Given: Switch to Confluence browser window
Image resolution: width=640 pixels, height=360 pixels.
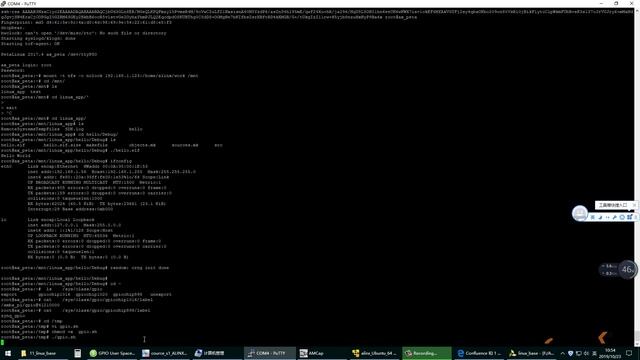Looking at the screenshot, I should click(x=479, y=353).
